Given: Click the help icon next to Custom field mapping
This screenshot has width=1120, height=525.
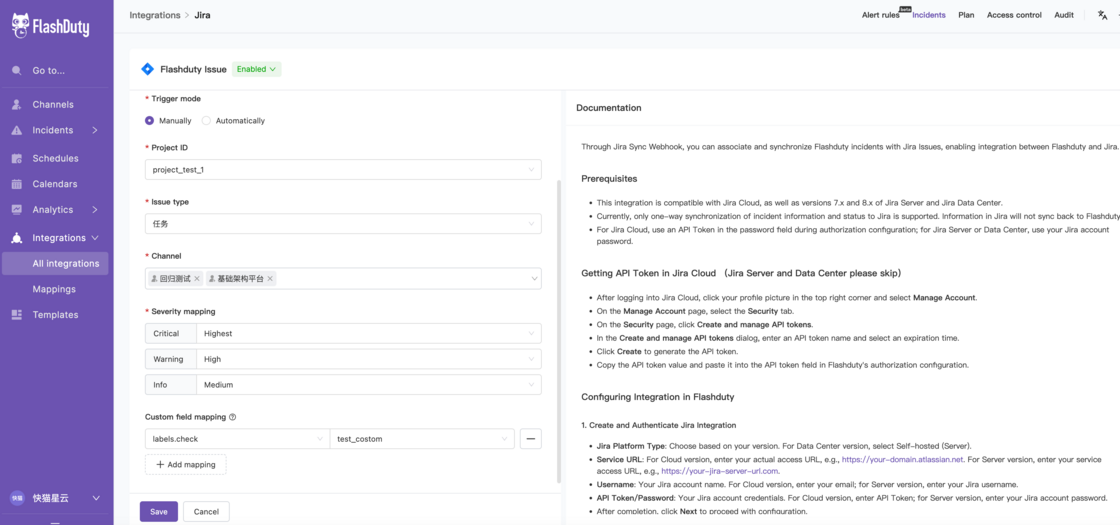Looking at the screenshot, I should point(233,417).
